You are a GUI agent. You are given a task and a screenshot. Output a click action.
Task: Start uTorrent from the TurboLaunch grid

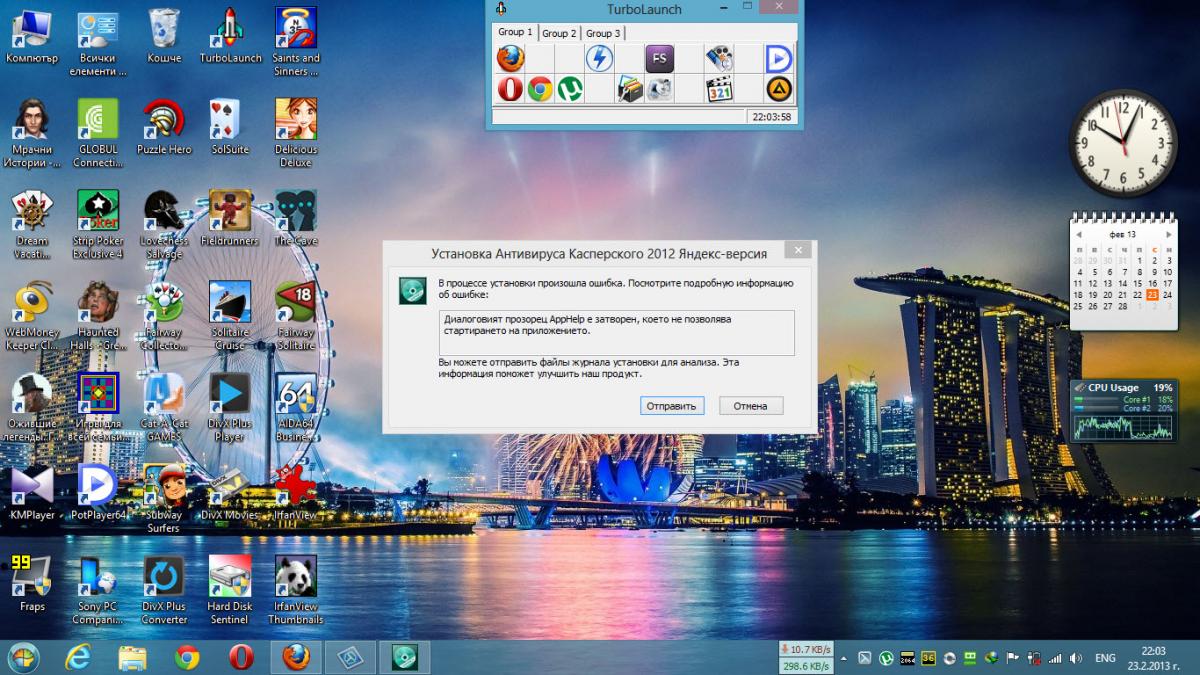coord(570,89)
